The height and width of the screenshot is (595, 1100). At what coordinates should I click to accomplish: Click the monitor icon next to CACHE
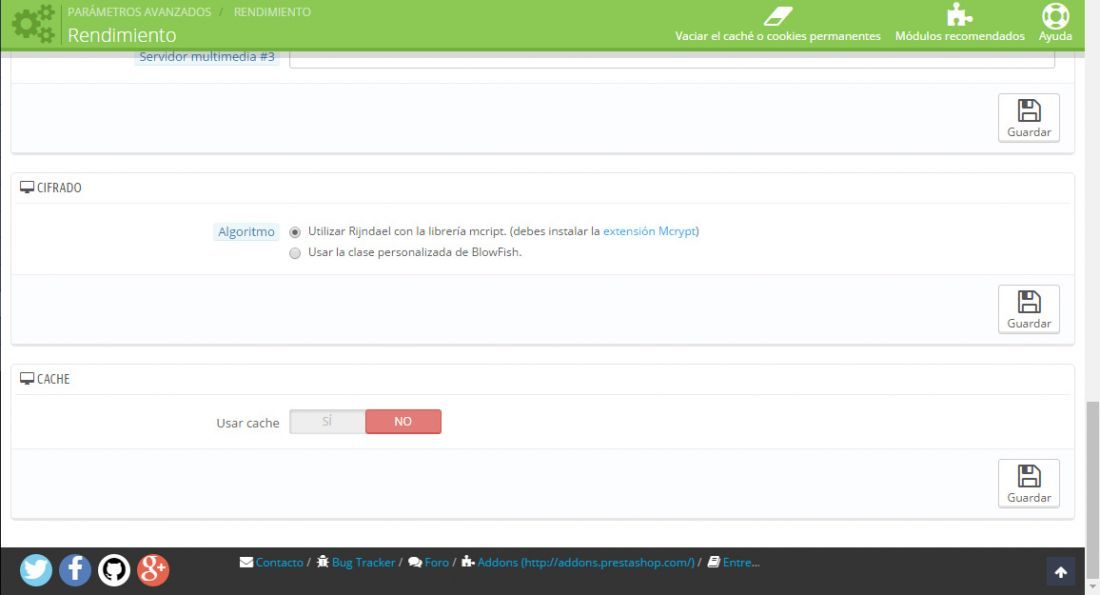coord(27,379)
